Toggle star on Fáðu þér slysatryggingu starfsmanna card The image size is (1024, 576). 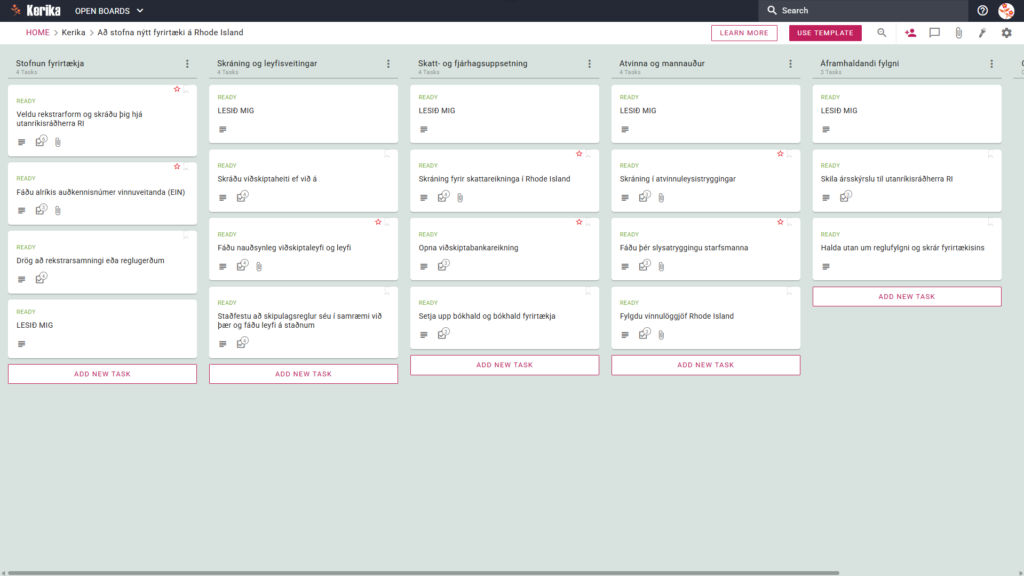pos(780,222)
